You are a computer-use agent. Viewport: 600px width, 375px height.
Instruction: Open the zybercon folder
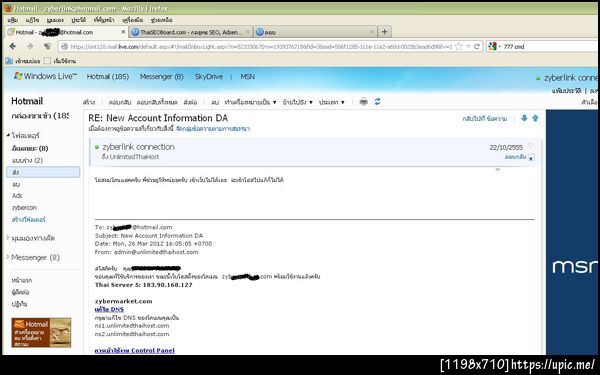(x=24, y=208)
